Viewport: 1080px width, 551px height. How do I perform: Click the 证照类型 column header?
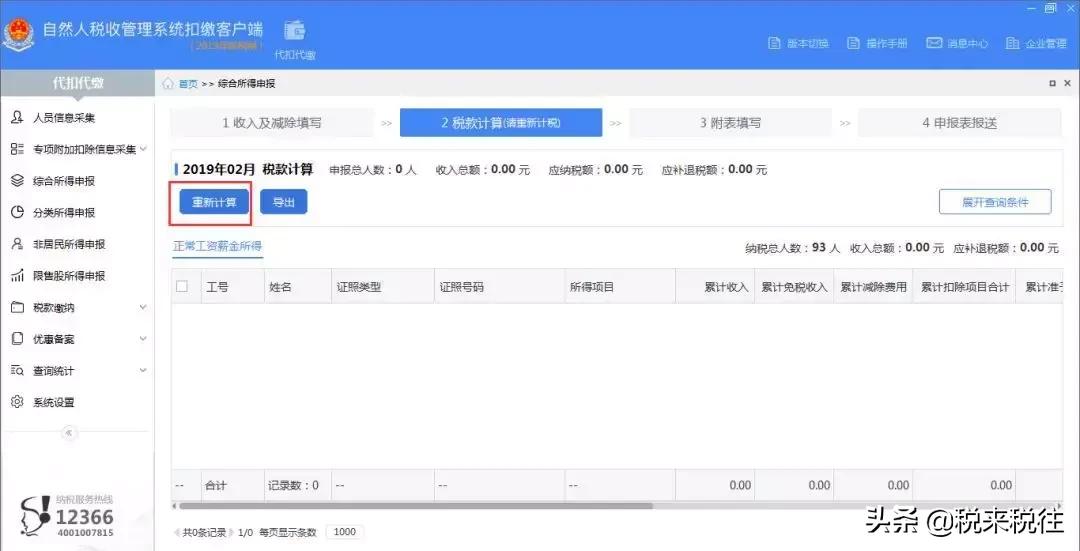tap(383, 287)
